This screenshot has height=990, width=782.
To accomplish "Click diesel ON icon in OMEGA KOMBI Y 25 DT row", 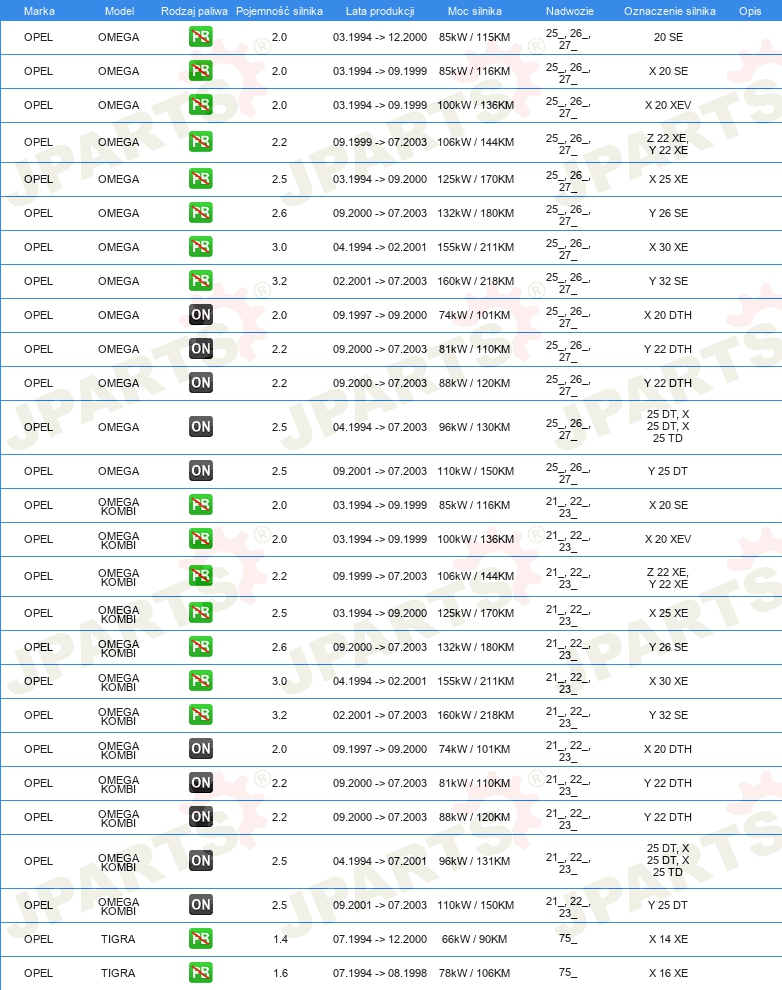I will pyautogui.click(x=201, y=905).
